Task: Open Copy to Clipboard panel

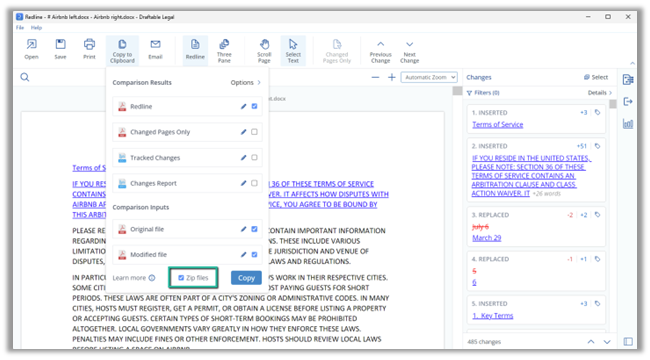Action: click(122, 51)
